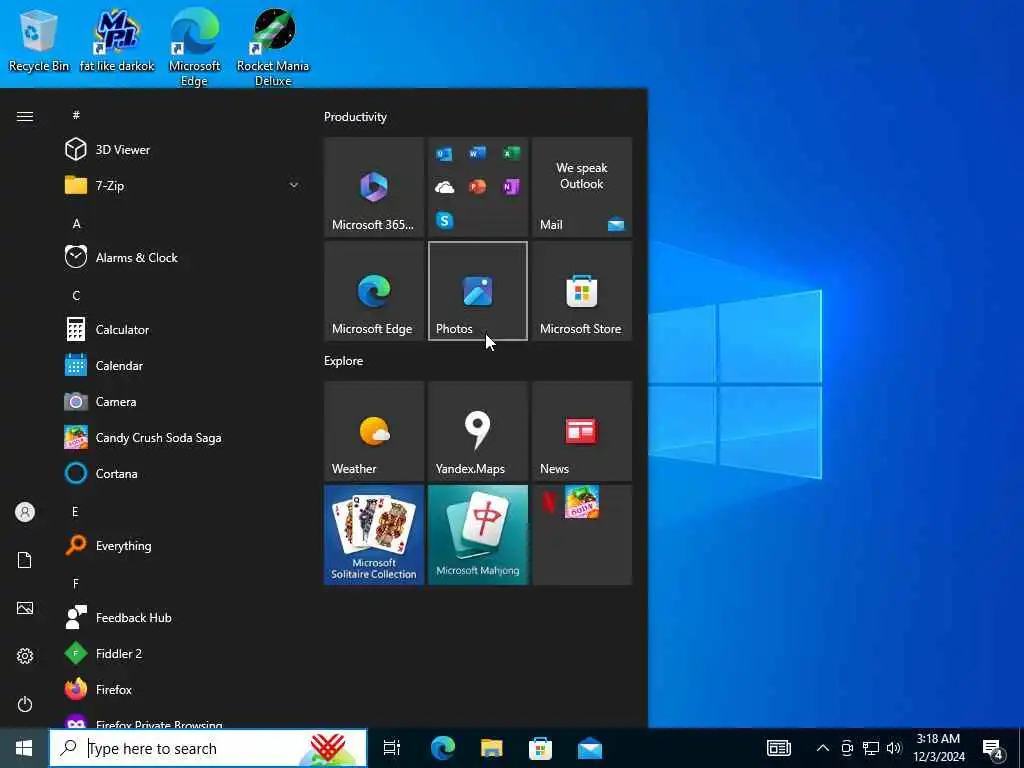Open the Microsoft 365 tile
This screenshot has width=1024, height=768.
pos(374,187)
